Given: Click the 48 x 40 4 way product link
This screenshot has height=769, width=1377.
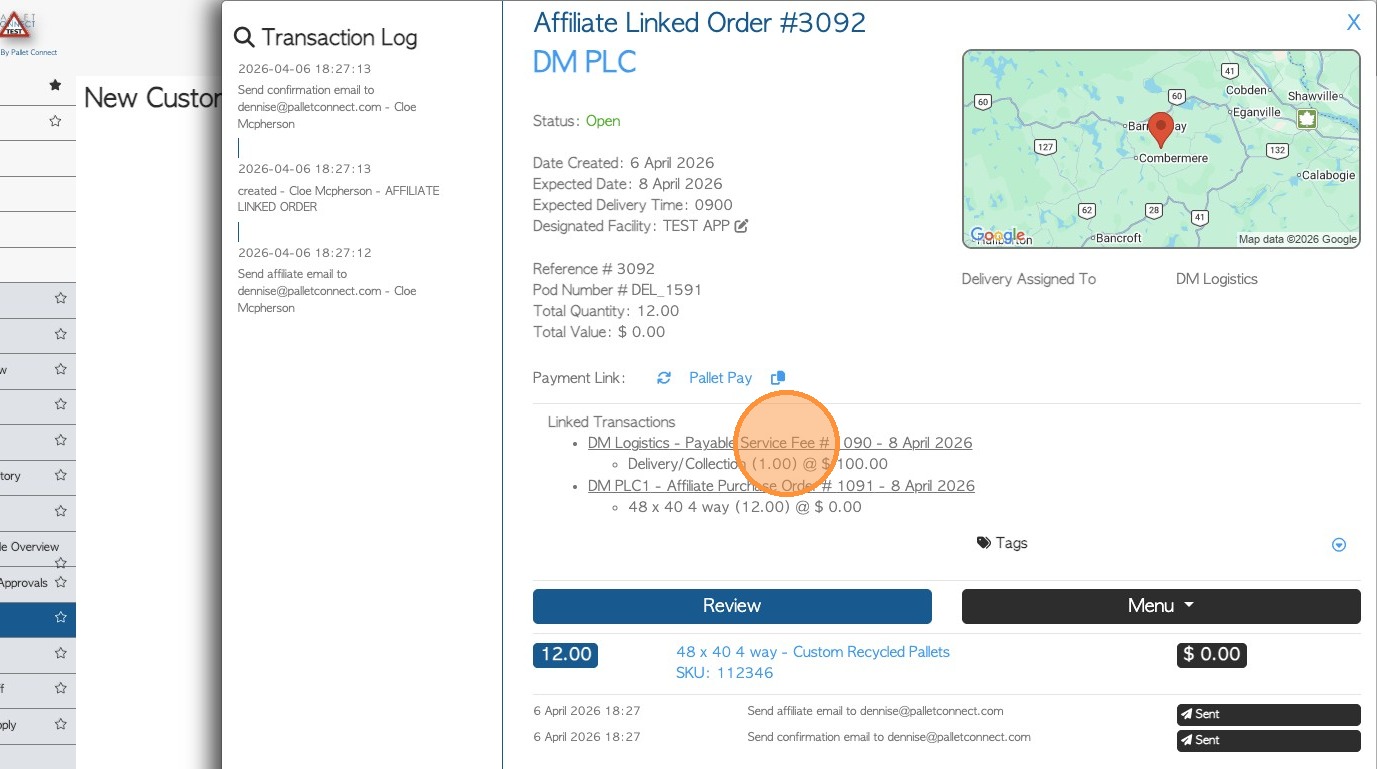Looking at the screenshot, I should [x=812, y=652].
